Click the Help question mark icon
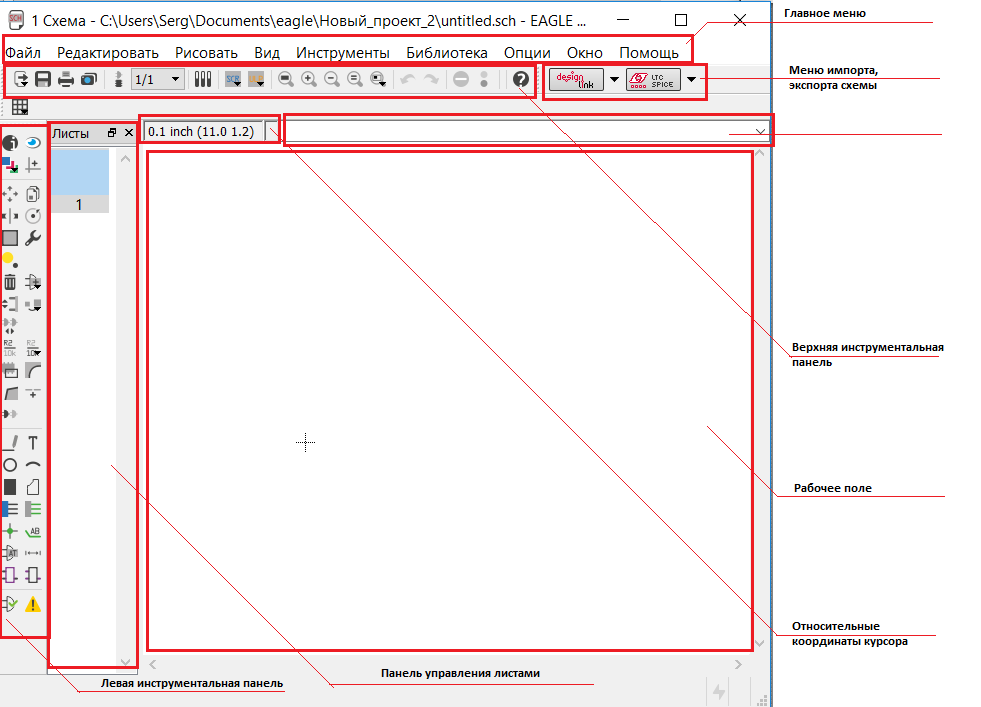981x707 pixels. pyautogui.click(x=520, y=79)
